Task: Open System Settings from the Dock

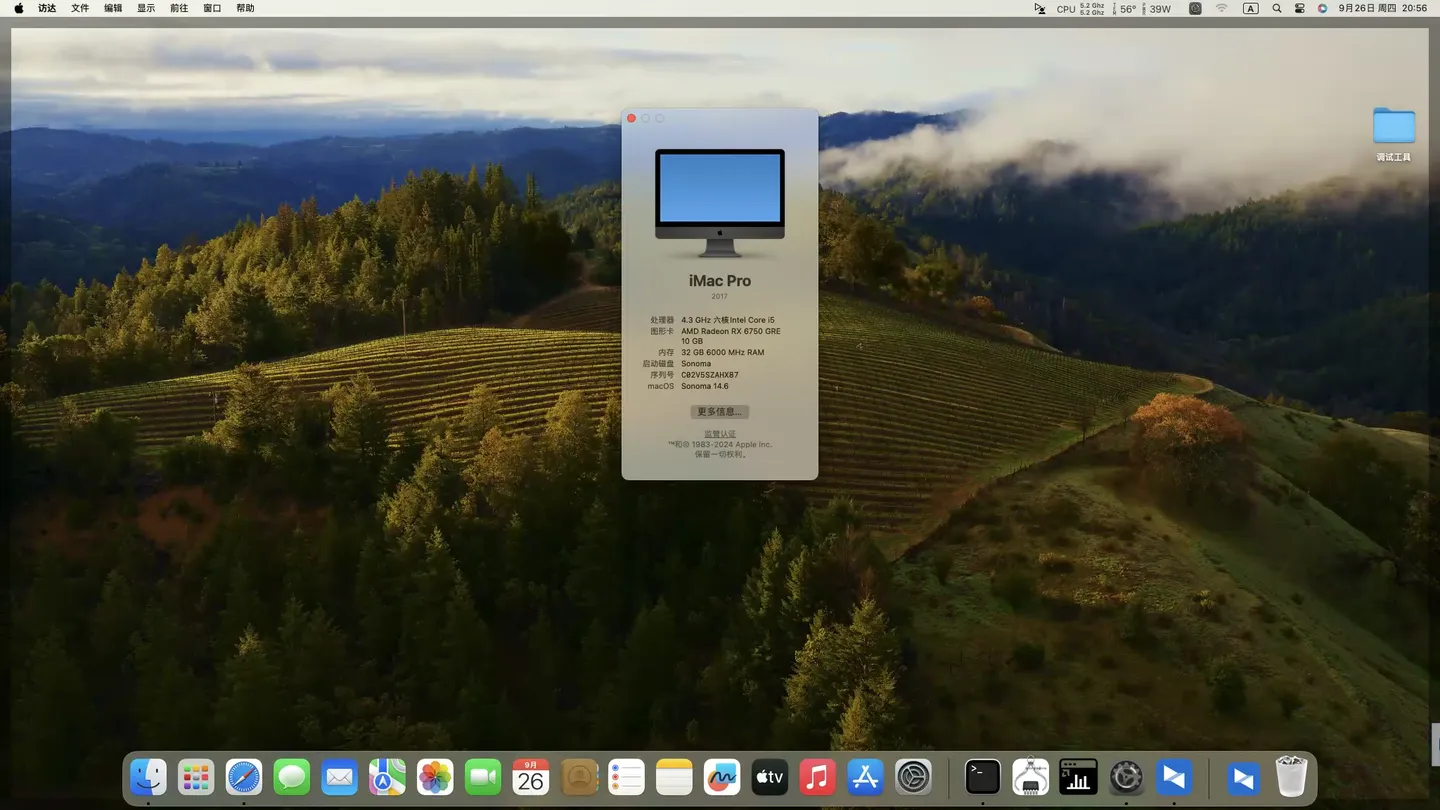Action: pos(913,777)
